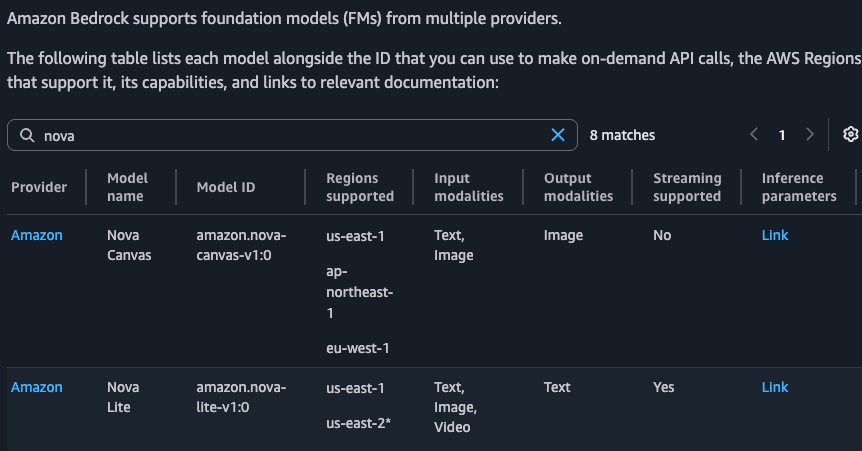This screenshot has width=862, height=451.
Task: Open inference parameters Link for Nova Lite
Action: click(774, 387)
